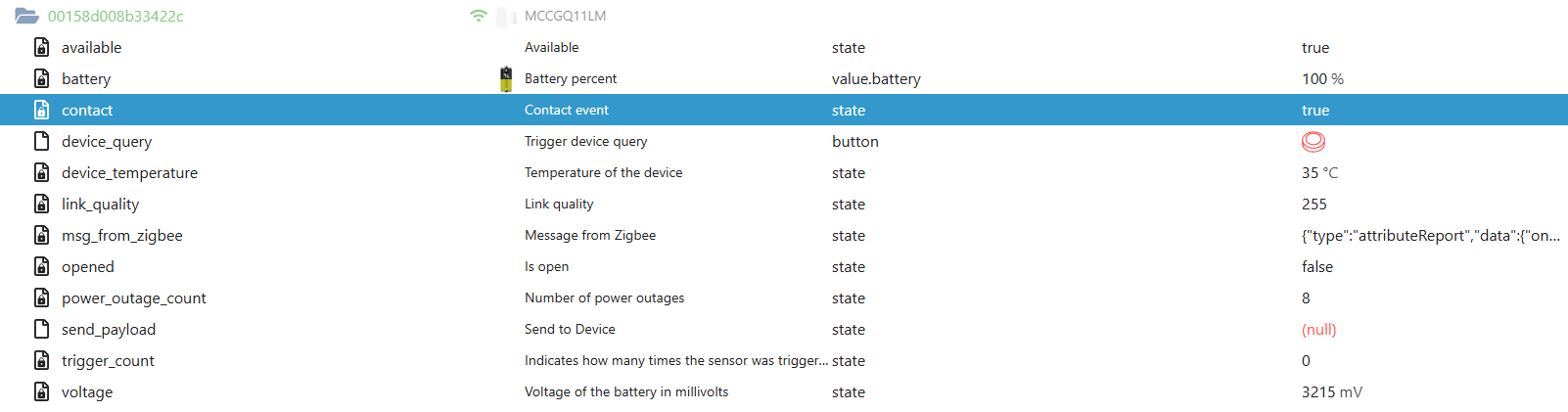The width and height of the screenshot is (1568, 412).
Task: Select the opened state row
Action: 88,267
